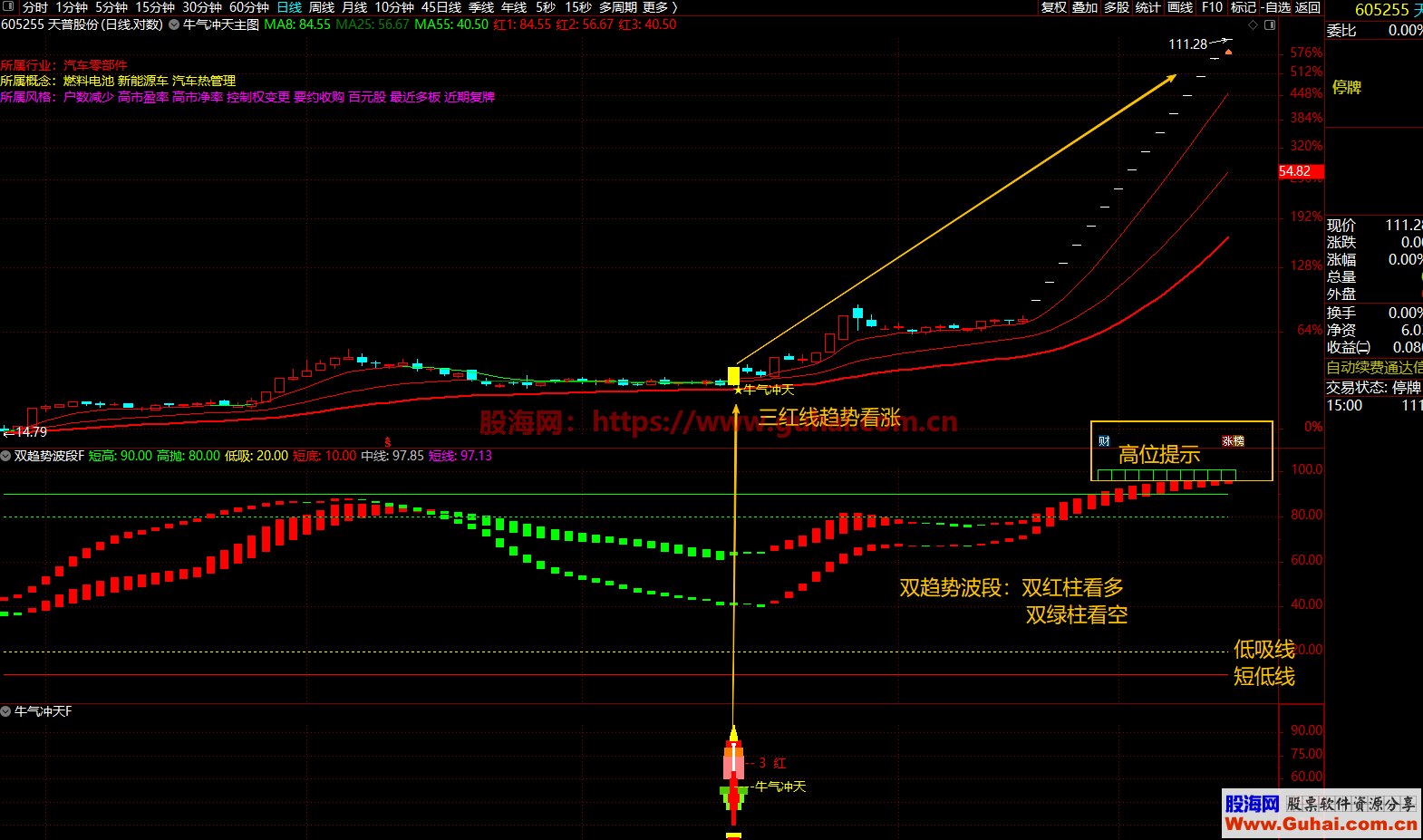The width and height of the screenshot is (1423, 840).
Task: Click the diamond icon at chart top-right
Action: [1254, 25]
